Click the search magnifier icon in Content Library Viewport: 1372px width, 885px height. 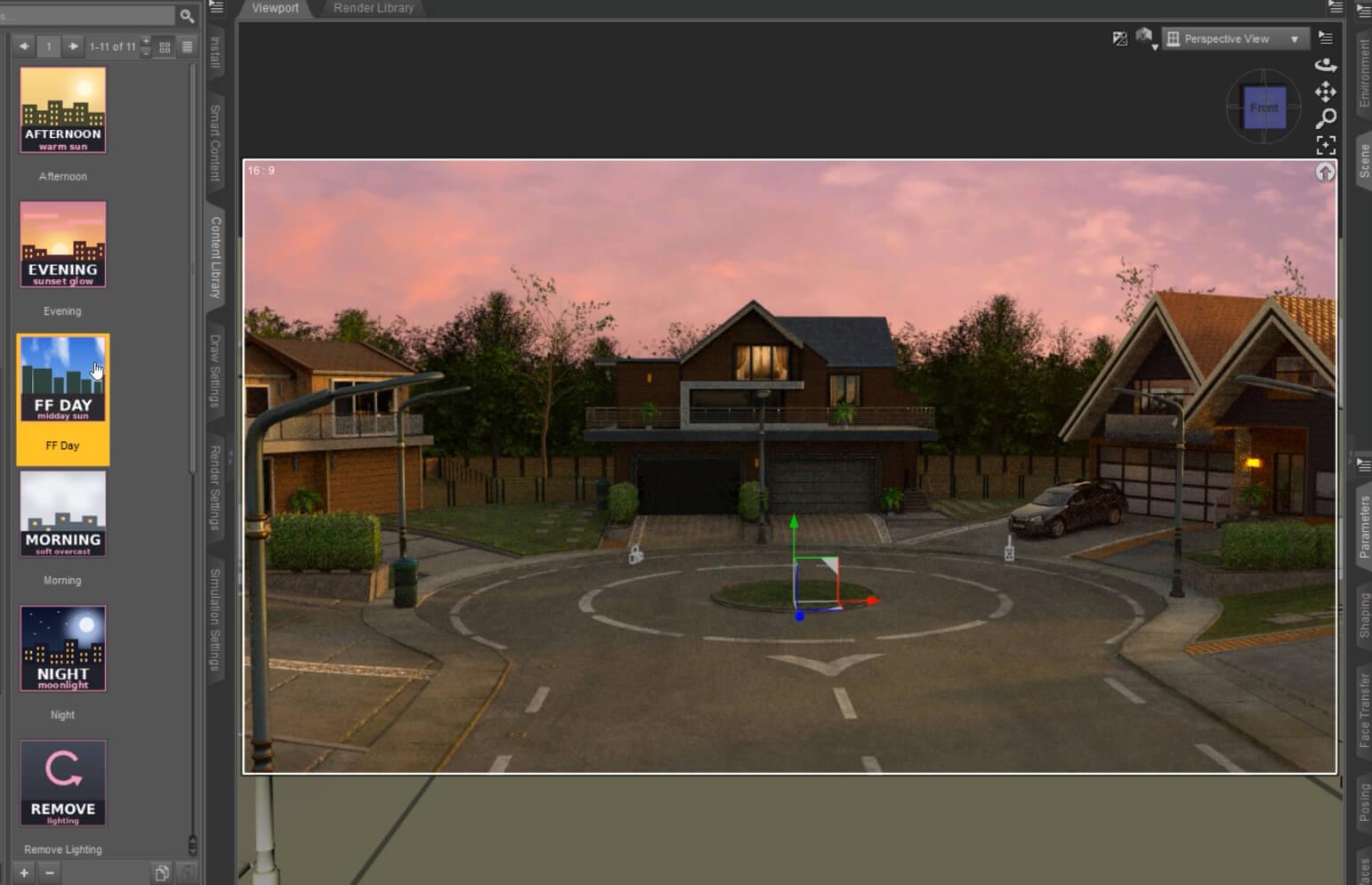(x=187, y=16)
